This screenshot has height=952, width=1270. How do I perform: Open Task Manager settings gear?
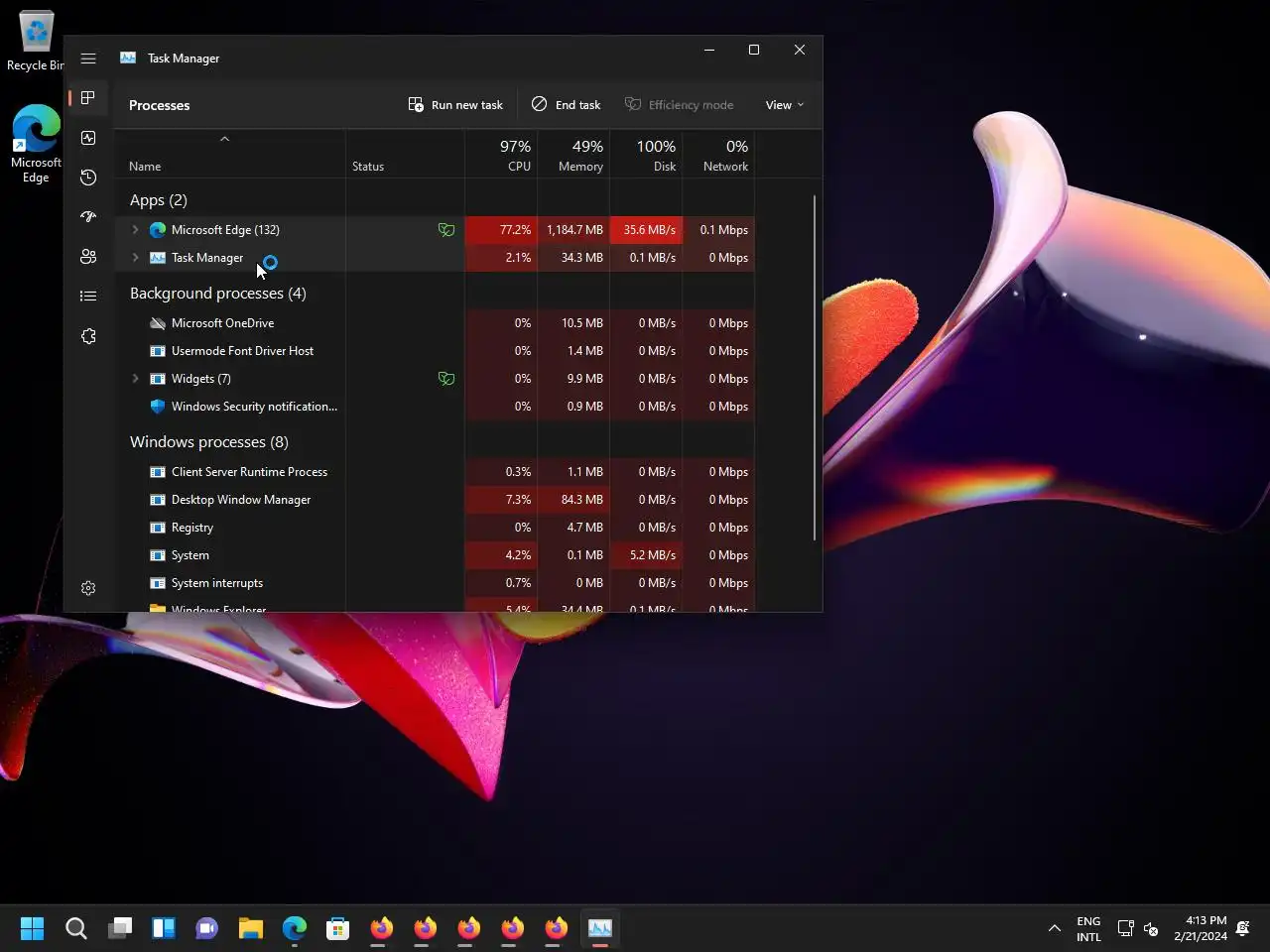(88, 588)
